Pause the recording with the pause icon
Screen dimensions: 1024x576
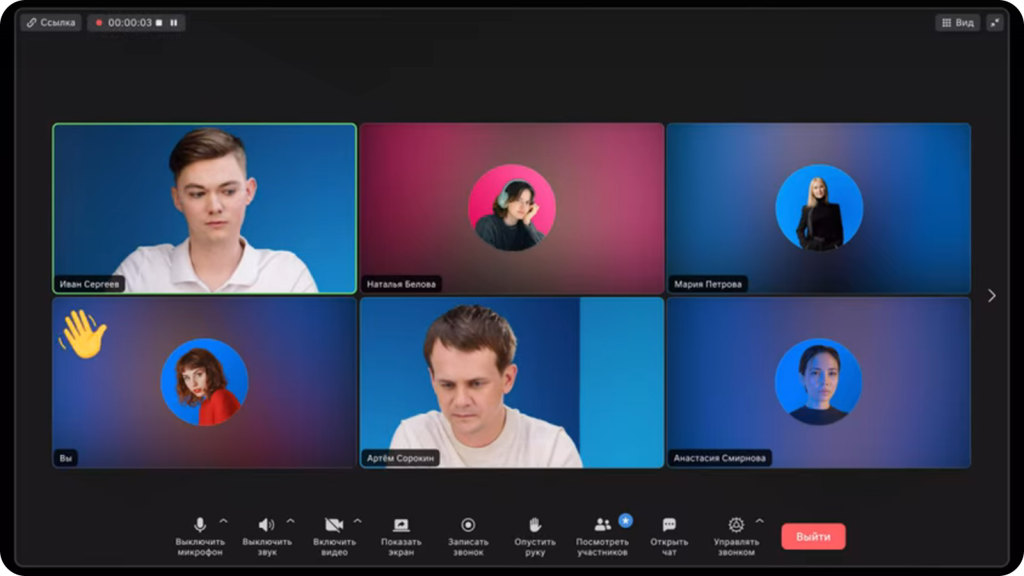click(173, 22)
